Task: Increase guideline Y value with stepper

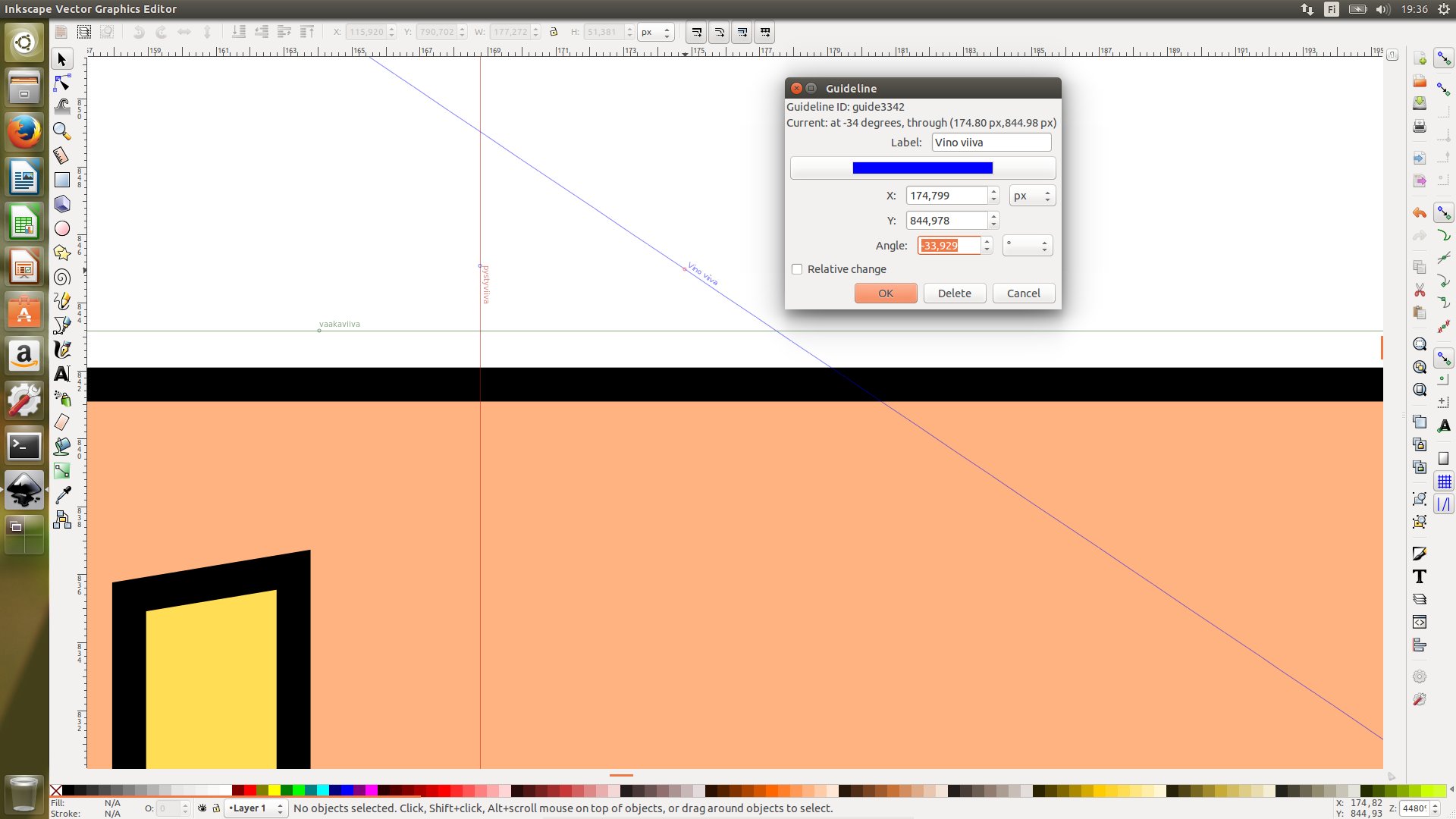Action: (x=993, y=216)
